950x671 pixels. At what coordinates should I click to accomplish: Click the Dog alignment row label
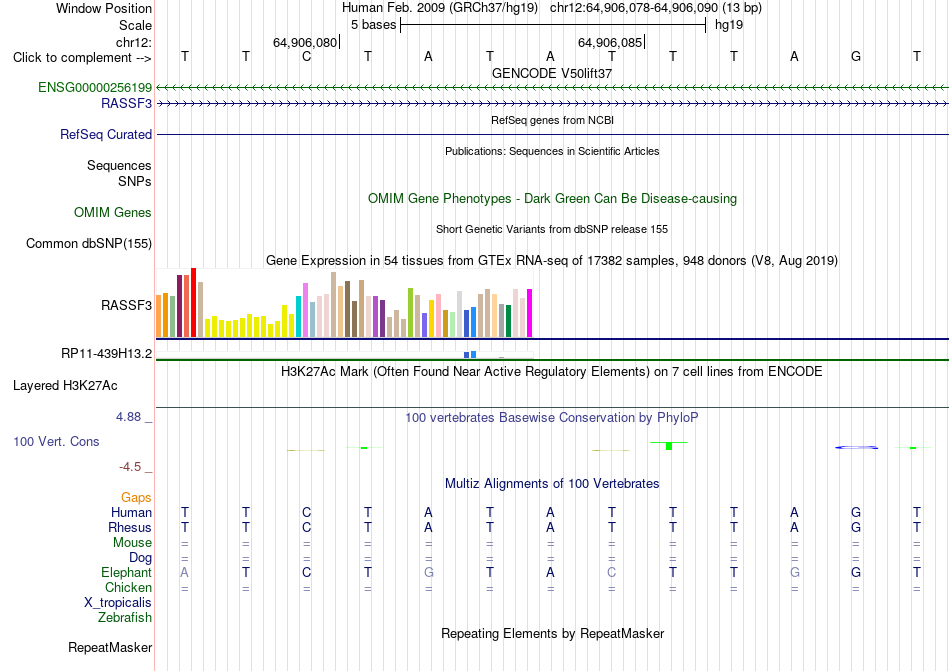(140, 557)
